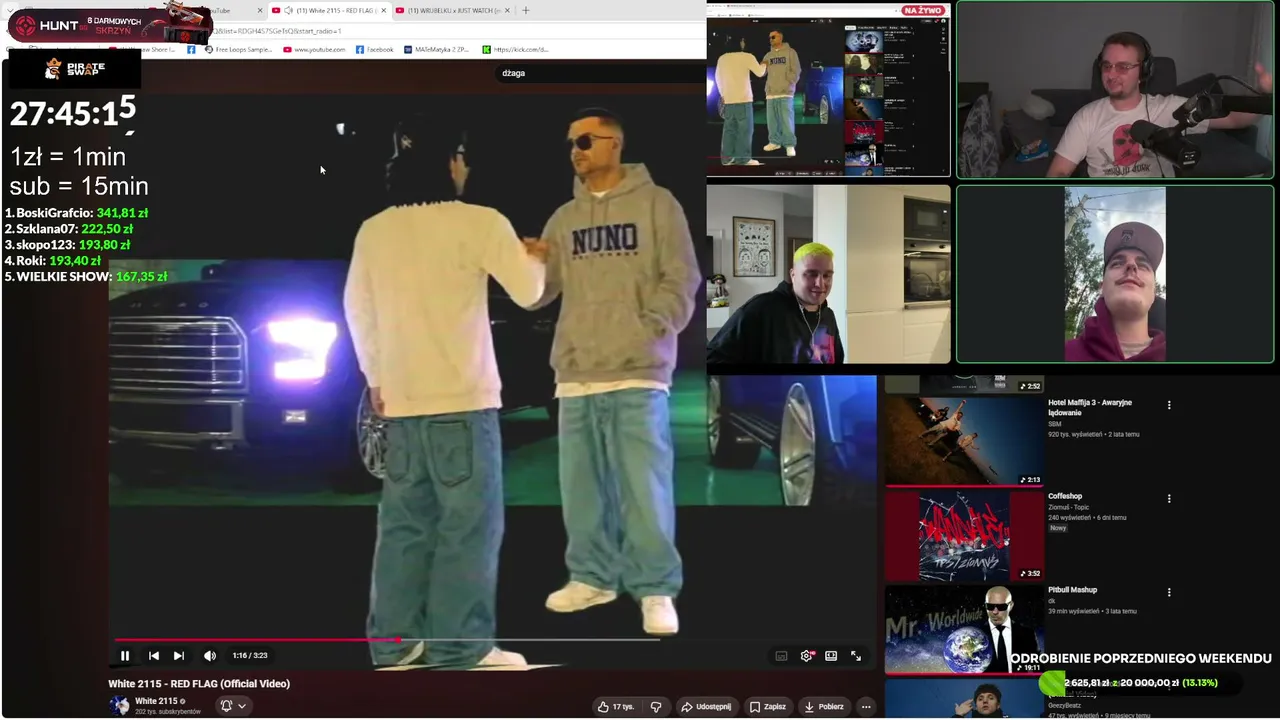
Task: Click the Hotel Maffija 3 - Awaryjne lądowanie title
Action: click(1090, 407)
